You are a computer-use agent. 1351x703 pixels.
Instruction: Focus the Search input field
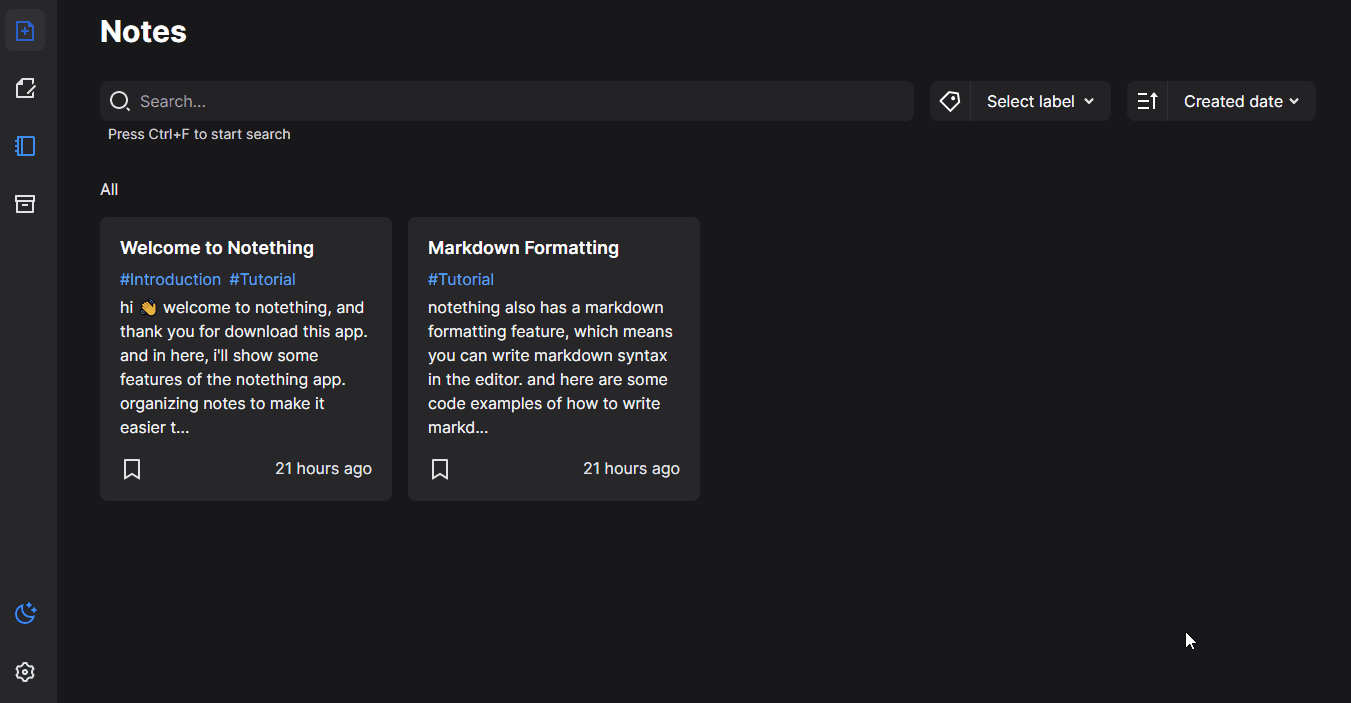507,101
